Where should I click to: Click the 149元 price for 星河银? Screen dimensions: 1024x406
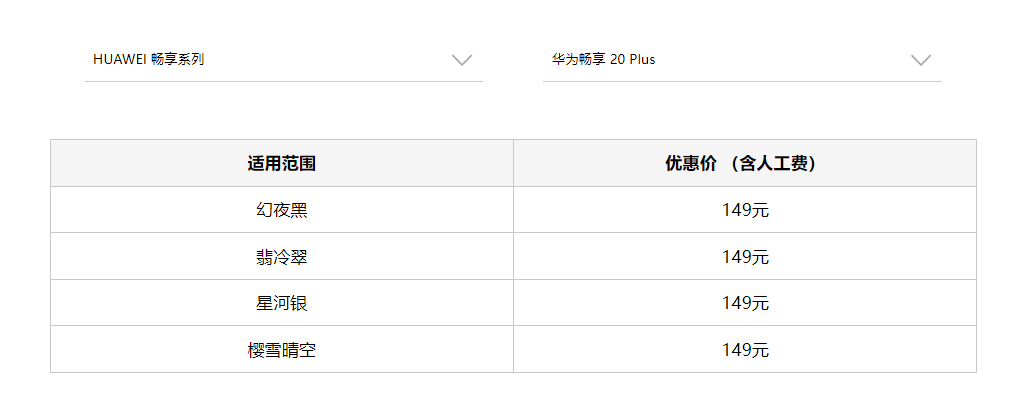pyautogui.click(x=745, y=303)
